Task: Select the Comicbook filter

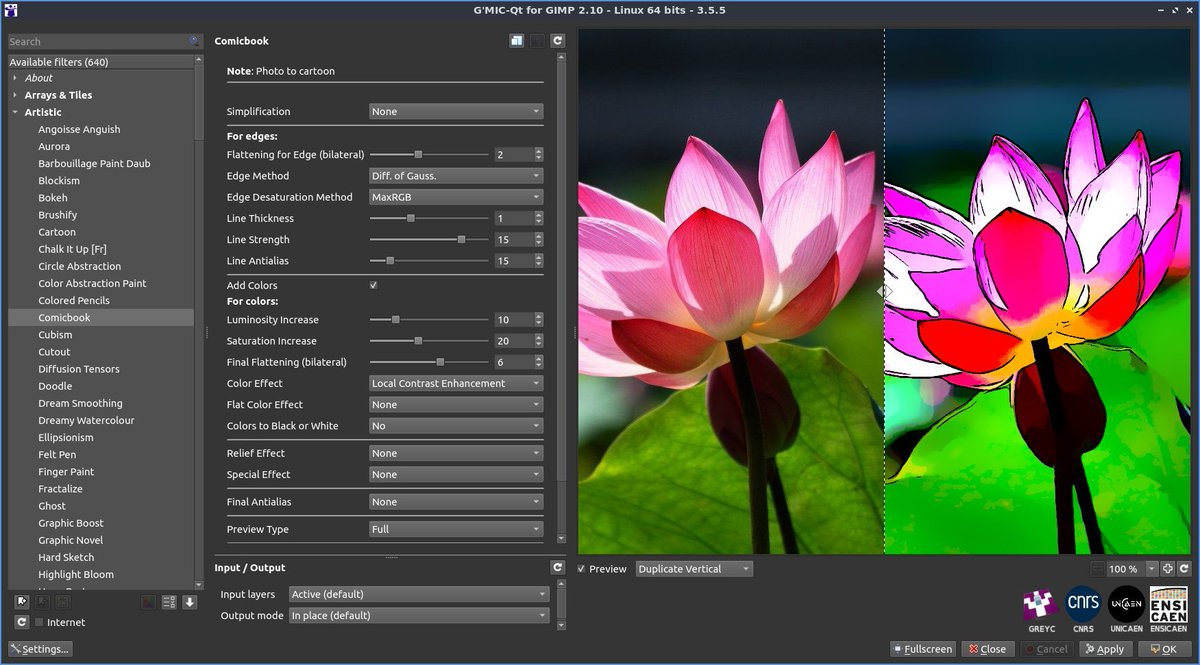Action: (64, 317)
